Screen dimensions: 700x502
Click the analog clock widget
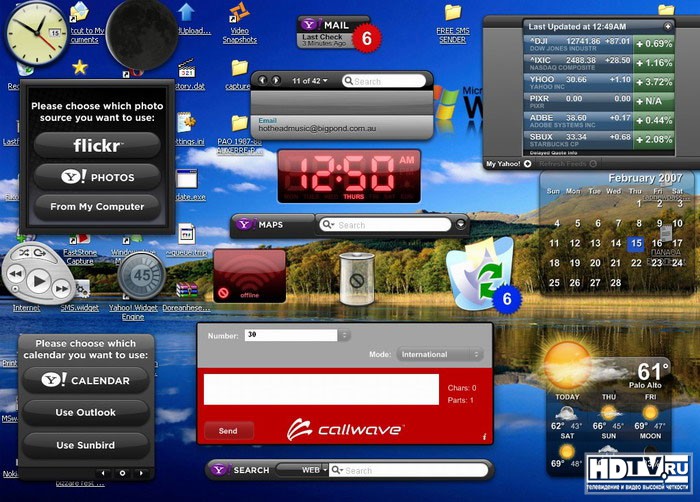36,33
